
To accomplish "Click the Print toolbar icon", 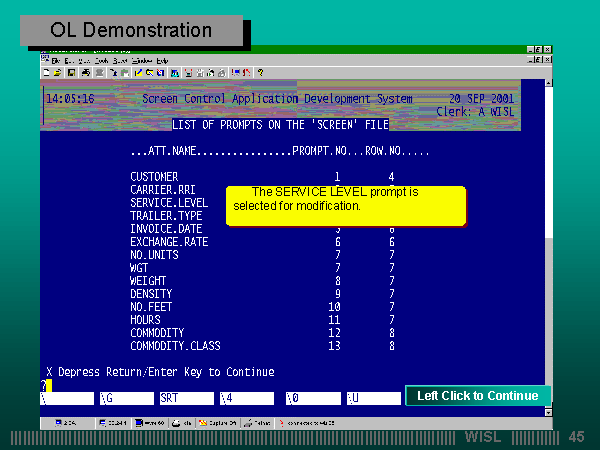I will point(86,73).
